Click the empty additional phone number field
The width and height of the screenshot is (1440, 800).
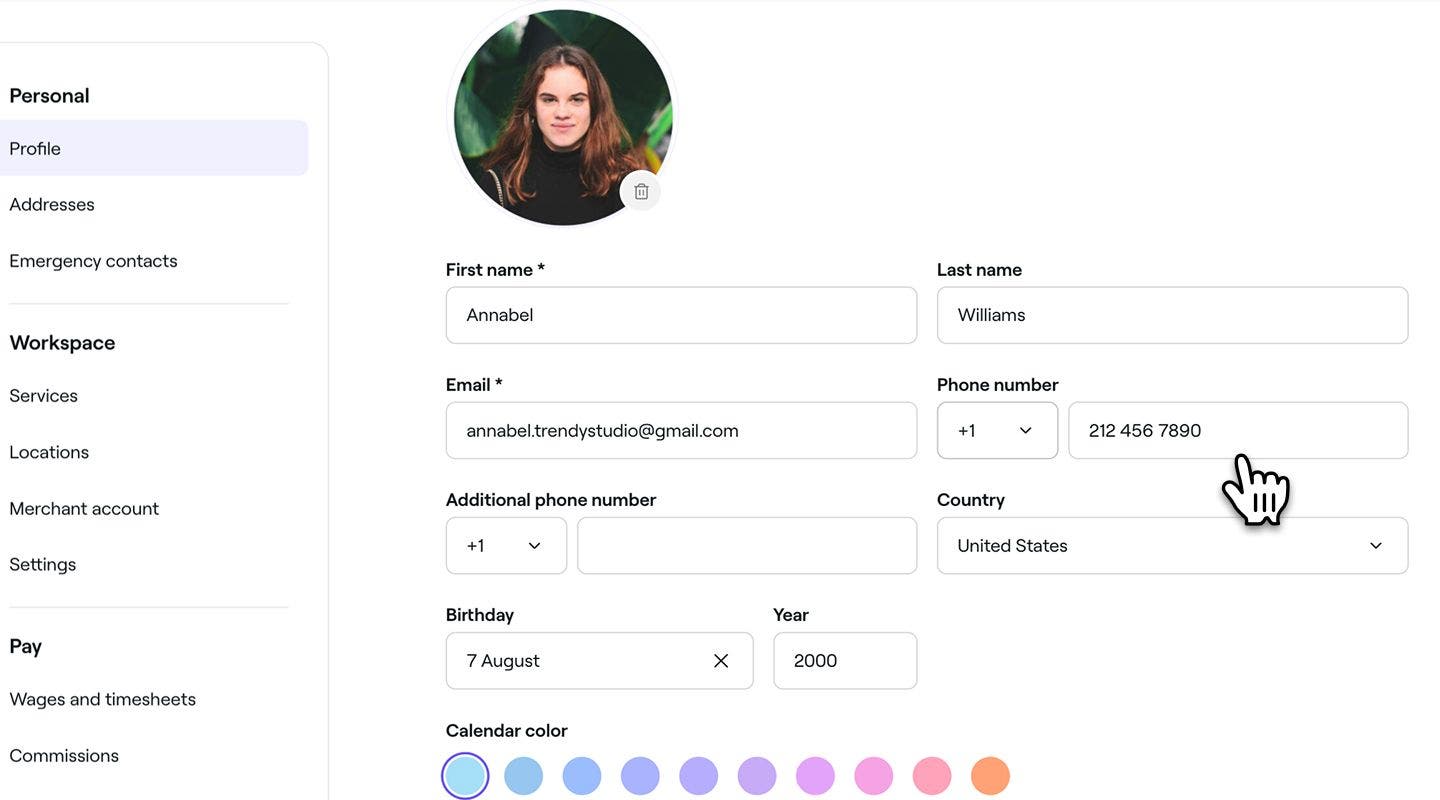[747, 546]
